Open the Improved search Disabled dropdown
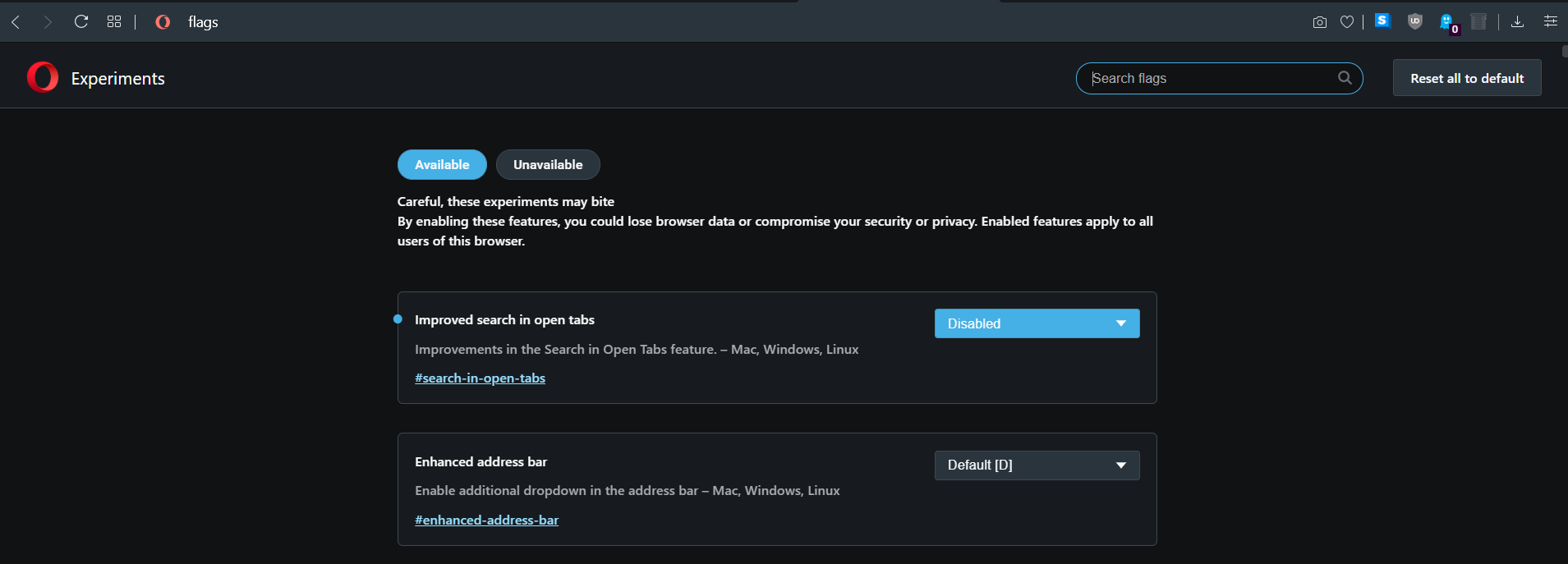1568x564 pixels. 1037,323
